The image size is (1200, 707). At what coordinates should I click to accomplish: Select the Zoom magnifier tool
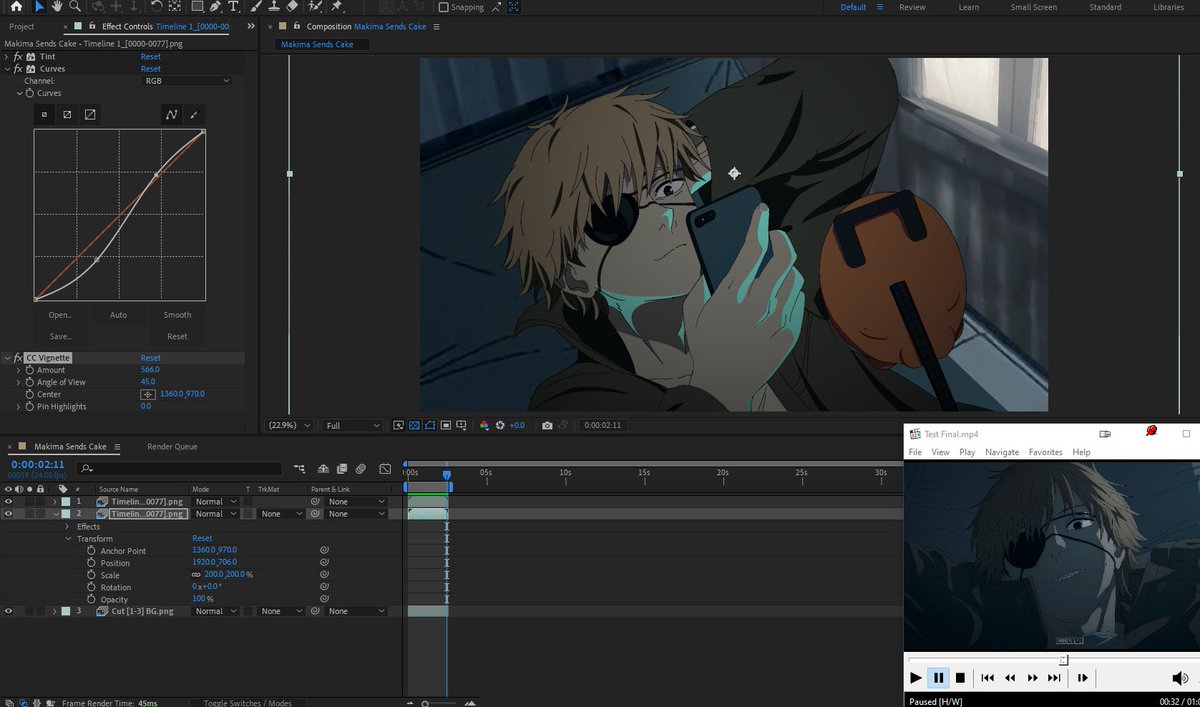pos(76,6)
